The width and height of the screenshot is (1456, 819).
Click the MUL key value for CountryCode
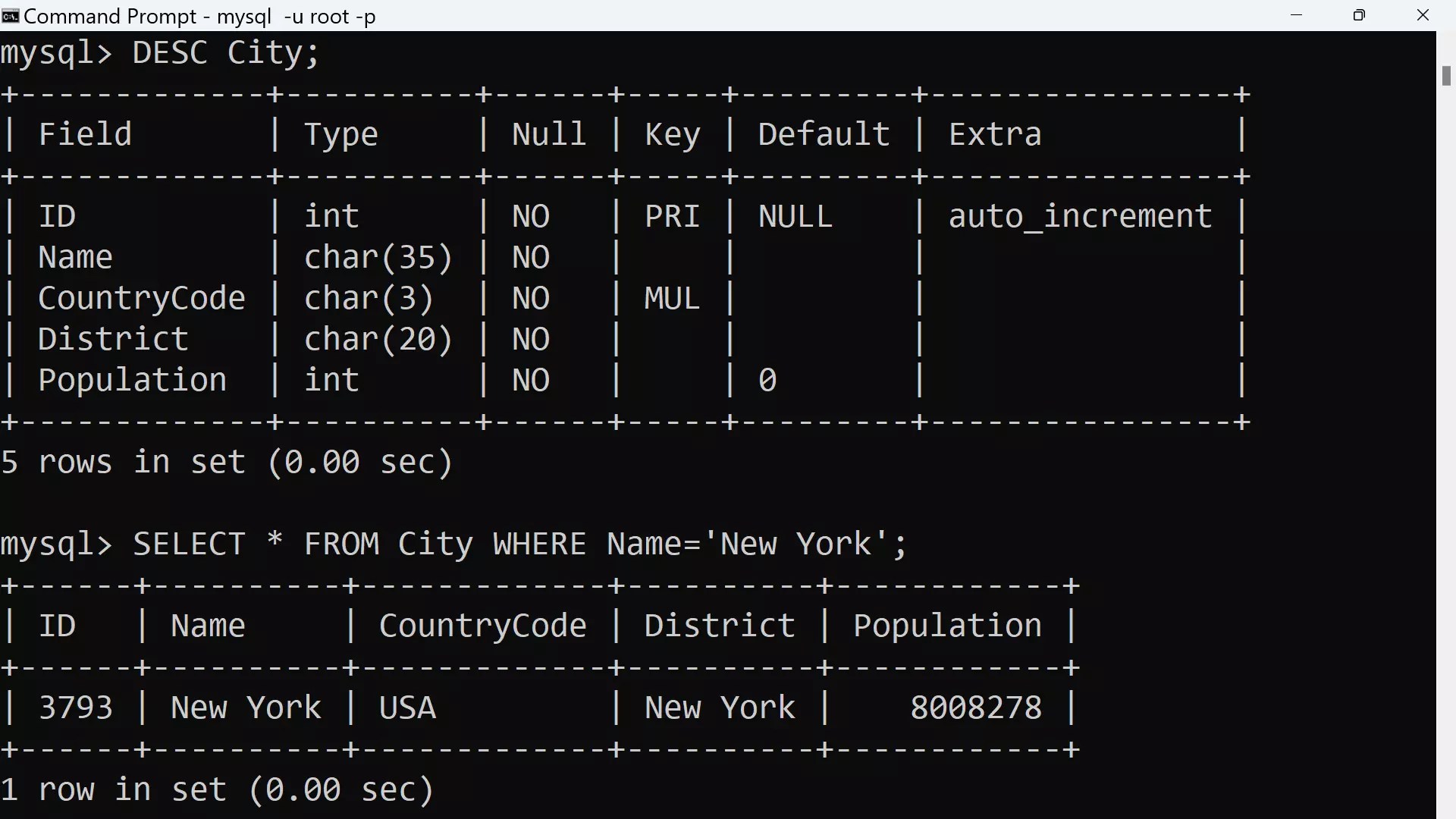click(670, 297)
